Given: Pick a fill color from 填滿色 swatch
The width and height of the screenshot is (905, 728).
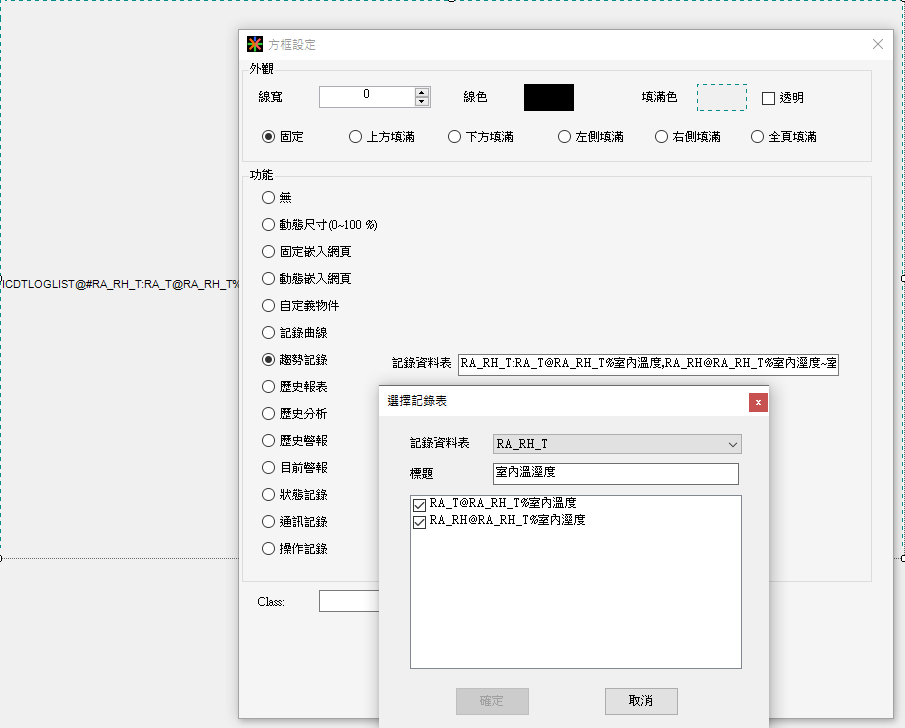Looking at the screenshot, I should 721,97.
